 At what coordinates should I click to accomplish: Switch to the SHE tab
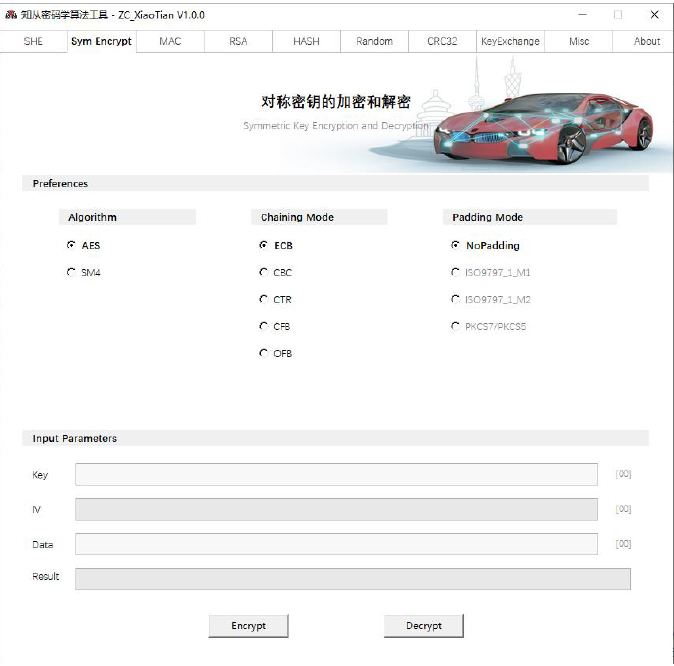[33, 41]
